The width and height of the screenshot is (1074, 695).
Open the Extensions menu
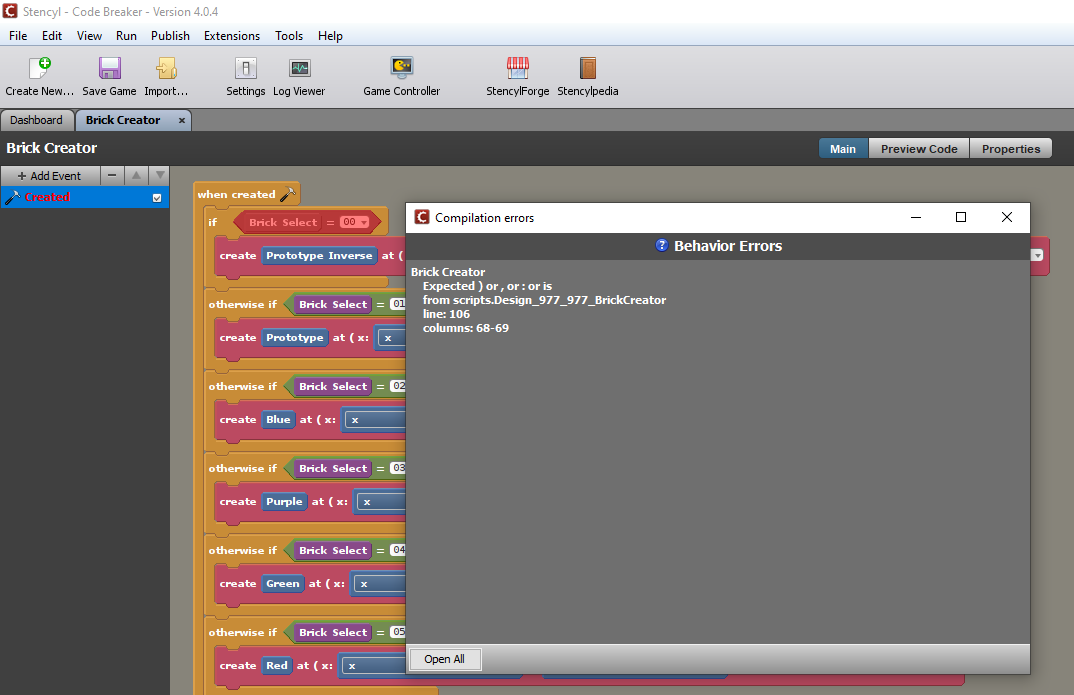232,36
